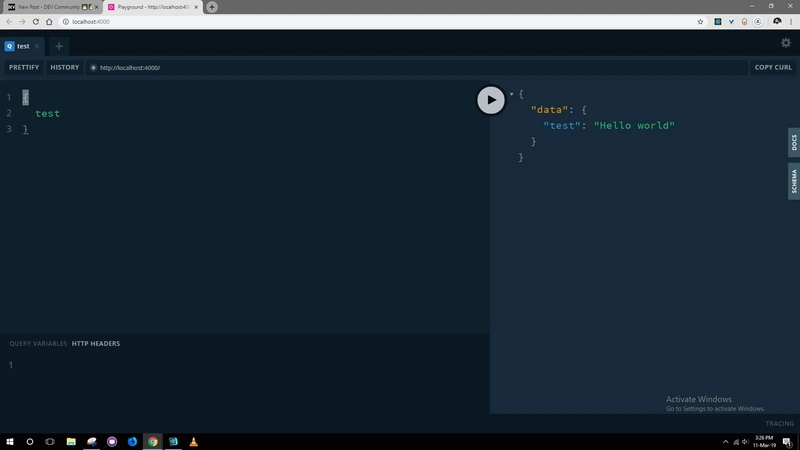The width and height of the screenshot is (800, 450).
Task: Open the Tracing panel
Action: [780, 423]
